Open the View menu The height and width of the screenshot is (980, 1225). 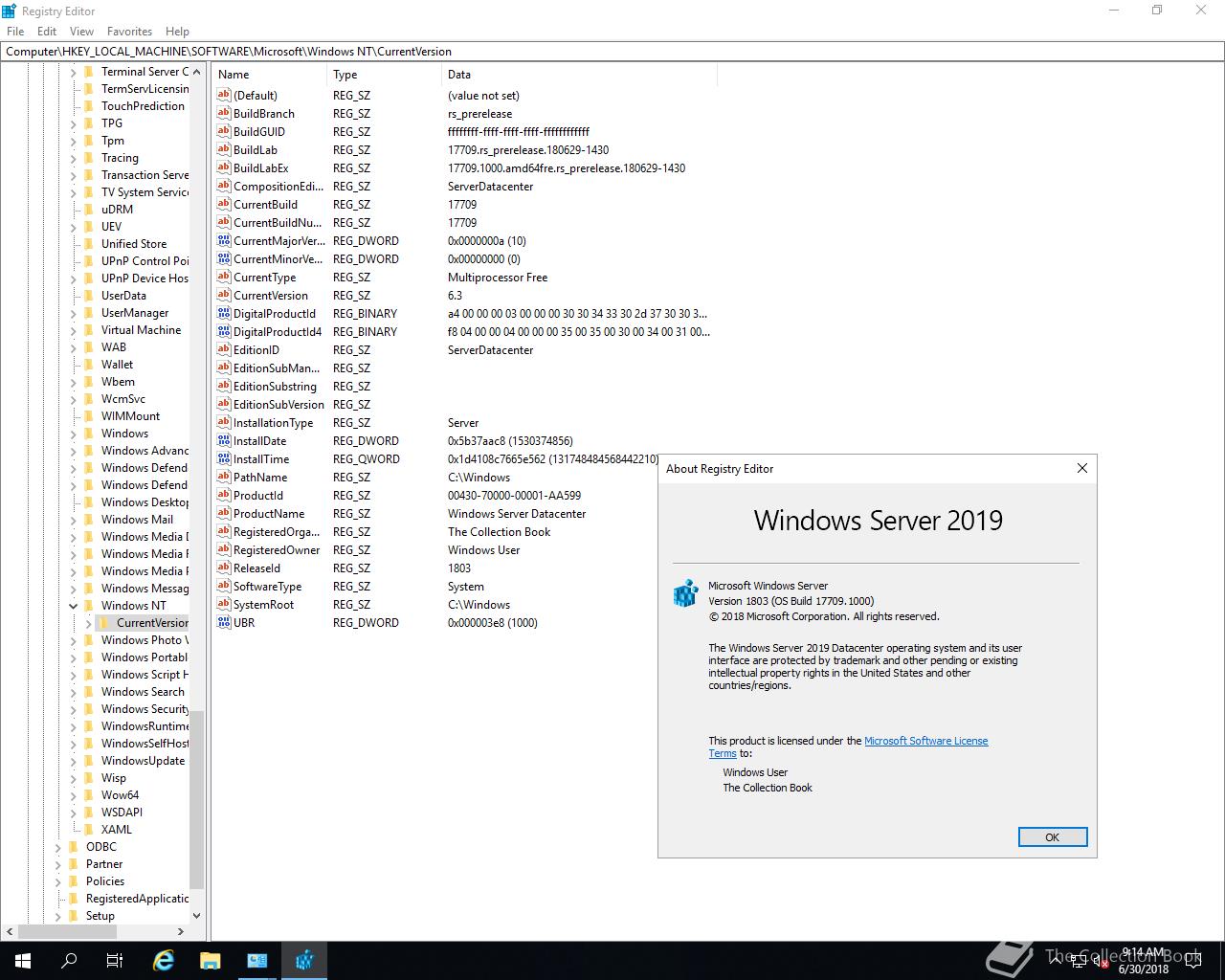81,31
